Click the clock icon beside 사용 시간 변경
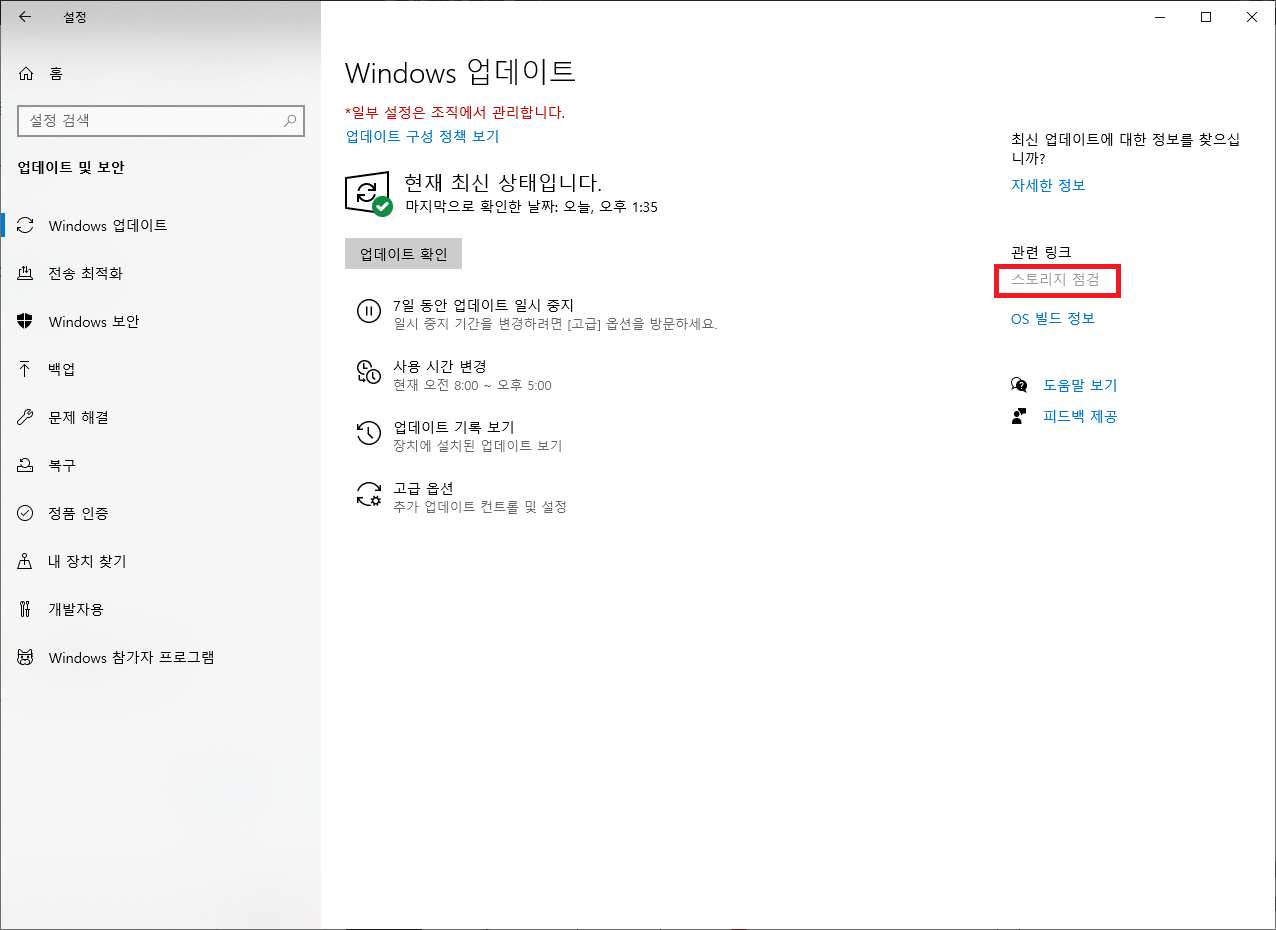 pyautogui.click(x=369, y=373)
